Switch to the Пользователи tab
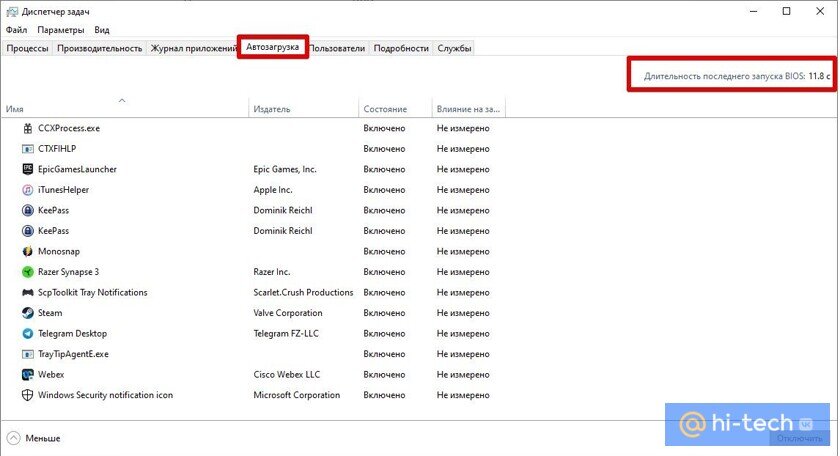This screenshot has width=840, height=456. coord(337,48)
